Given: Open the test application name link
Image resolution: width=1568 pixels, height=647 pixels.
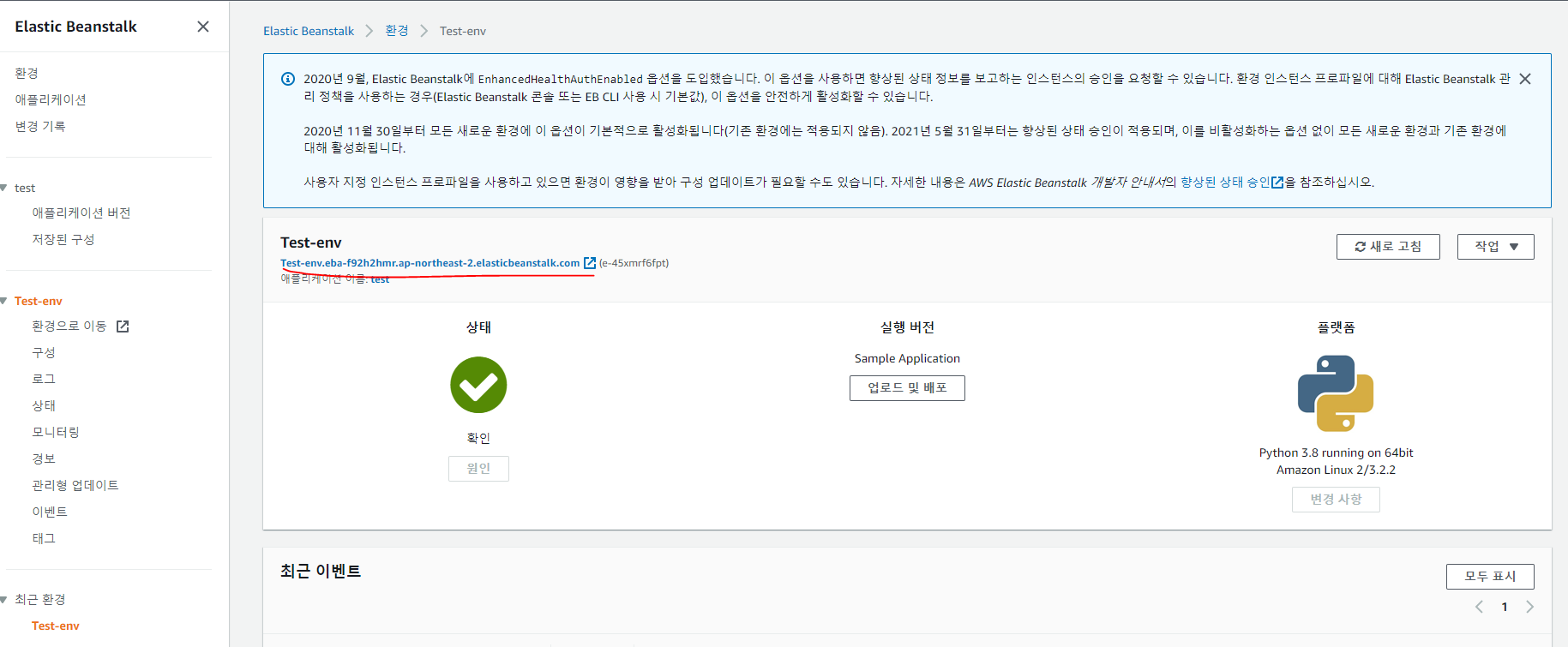Looking at the screenshot, I should point(380,279).
